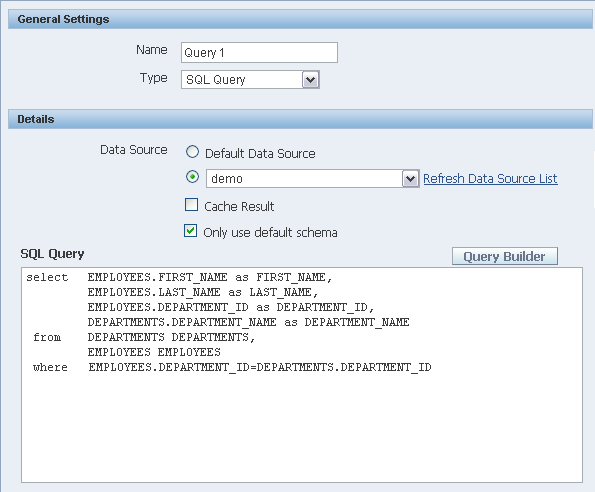Click the EMPLOYEES.LAST_NAME line in the query
The image size is (595, 492).
coord(203,292)
